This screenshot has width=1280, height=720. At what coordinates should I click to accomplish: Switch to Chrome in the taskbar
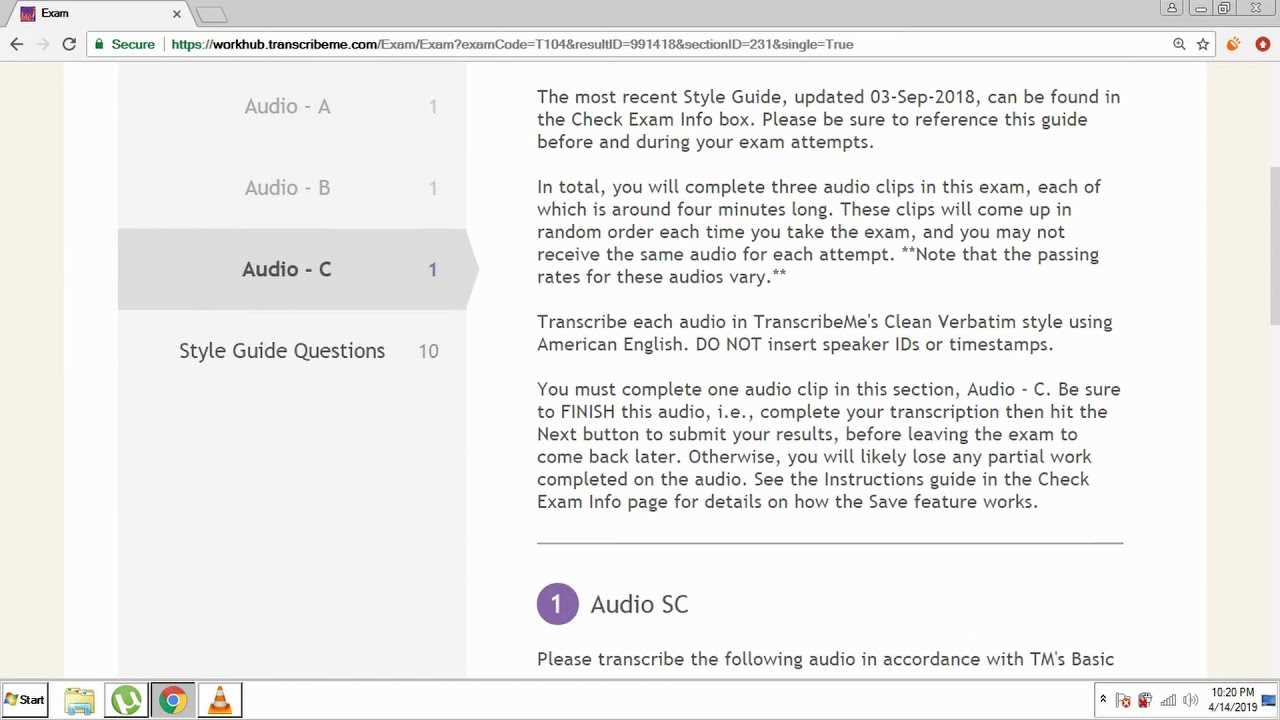173,700
